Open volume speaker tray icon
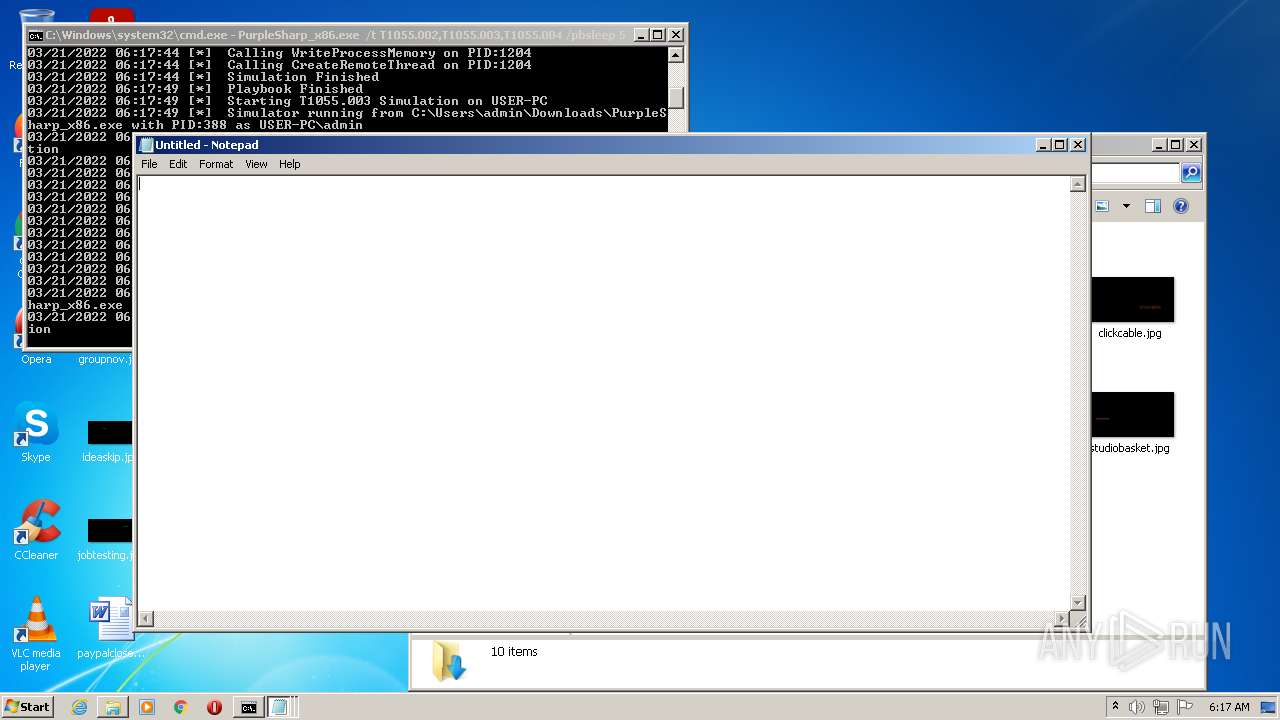The width and height of the screenshot is (1280, 720). tap(1137, 707)
